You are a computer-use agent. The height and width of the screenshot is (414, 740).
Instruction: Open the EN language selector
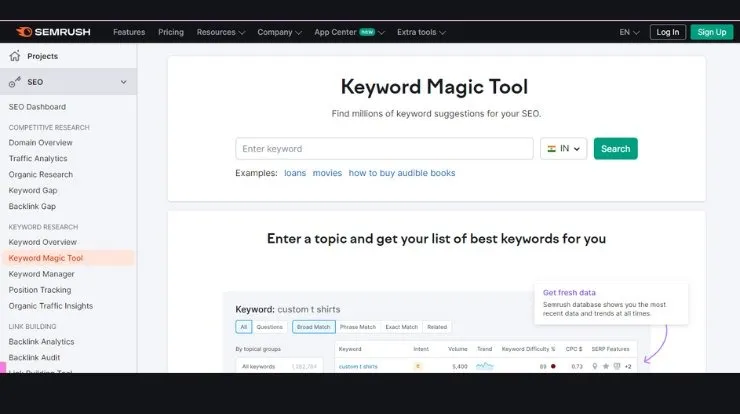tap(629, 32)
